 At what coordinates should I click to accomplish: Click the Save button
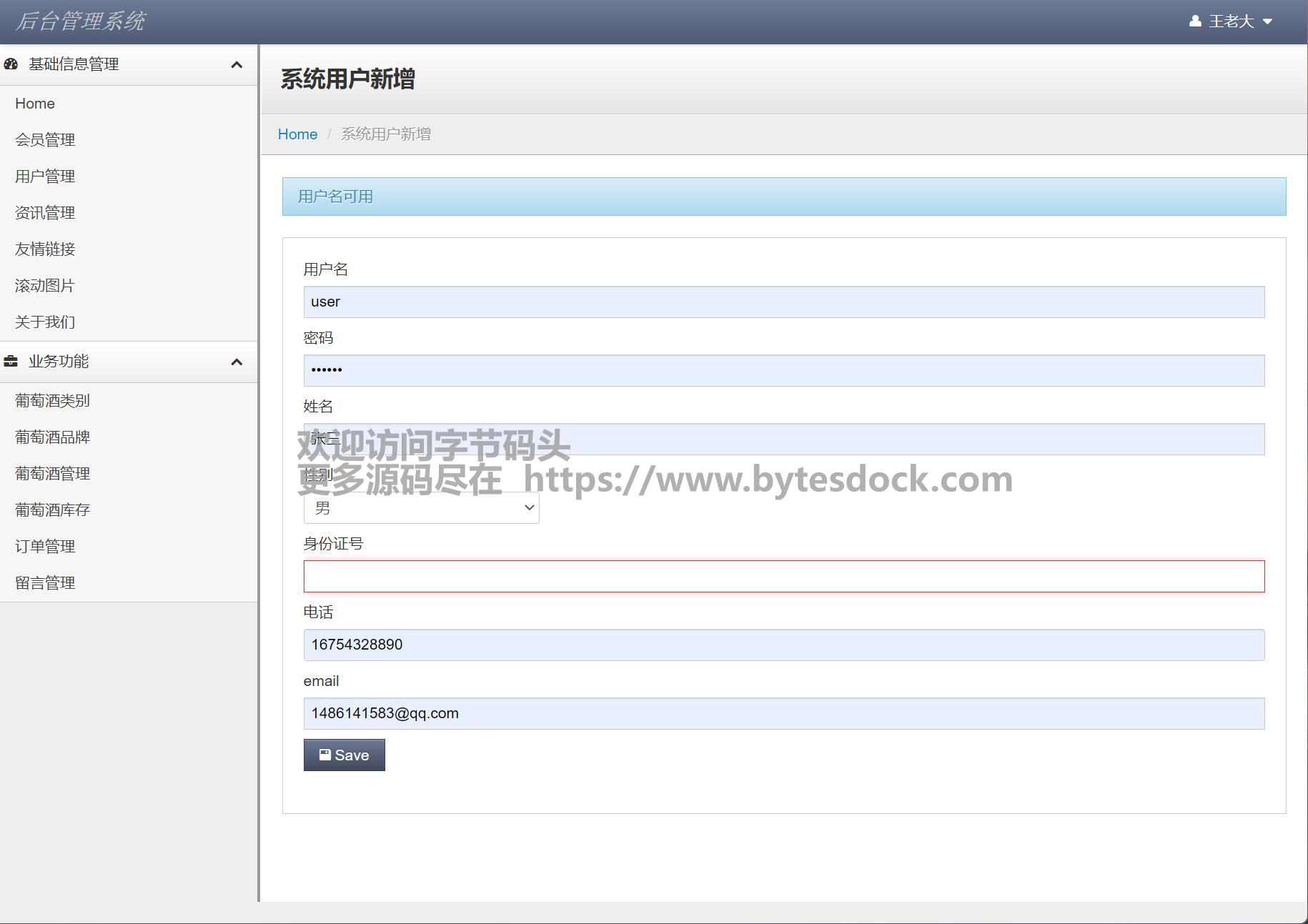tap(344, 755)
